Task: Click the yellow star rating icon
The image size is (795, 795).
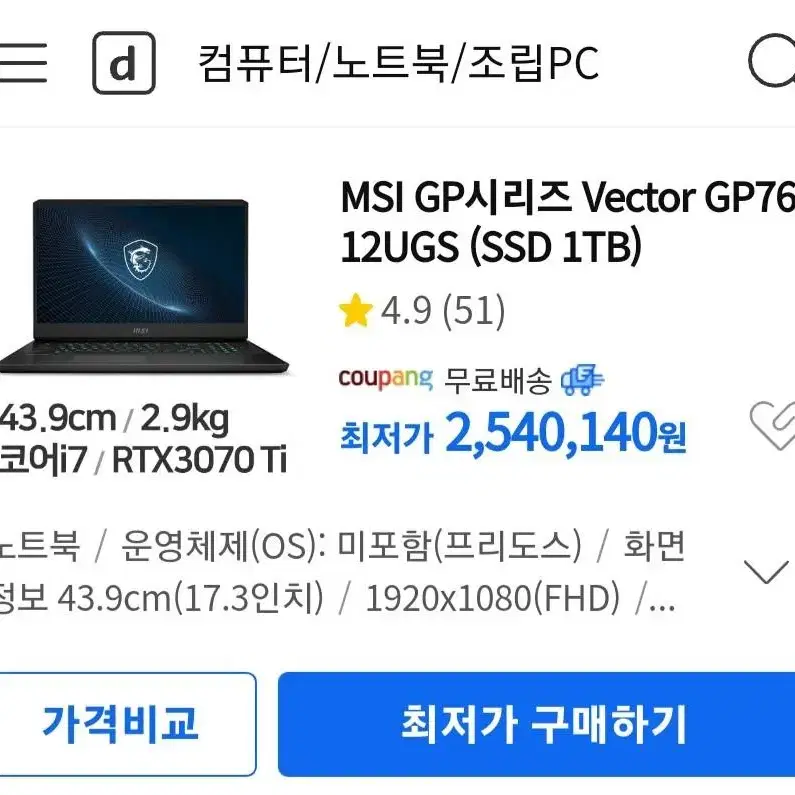Action: [355, 310]
